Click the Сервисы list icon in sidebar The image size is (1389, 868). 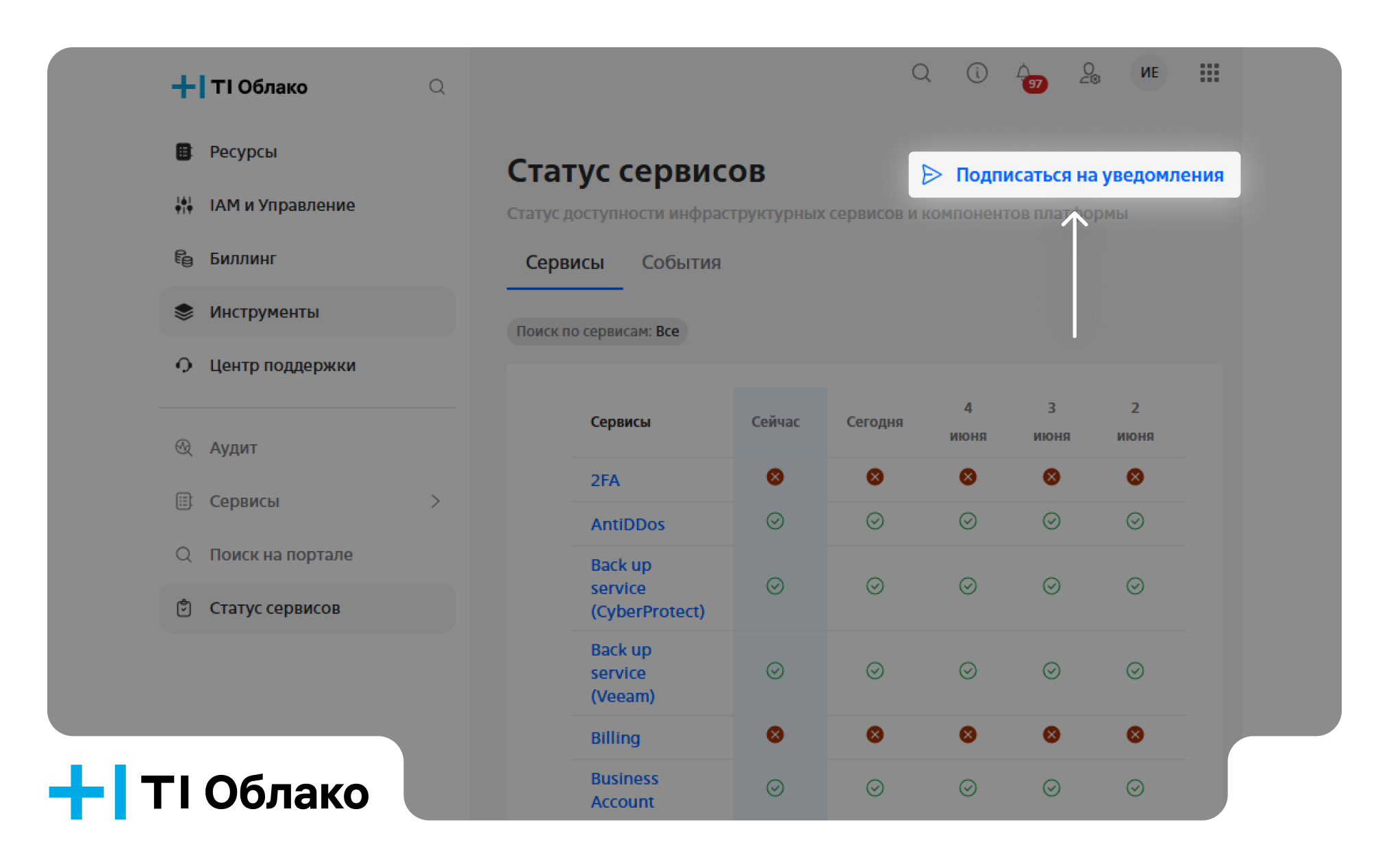184,501
